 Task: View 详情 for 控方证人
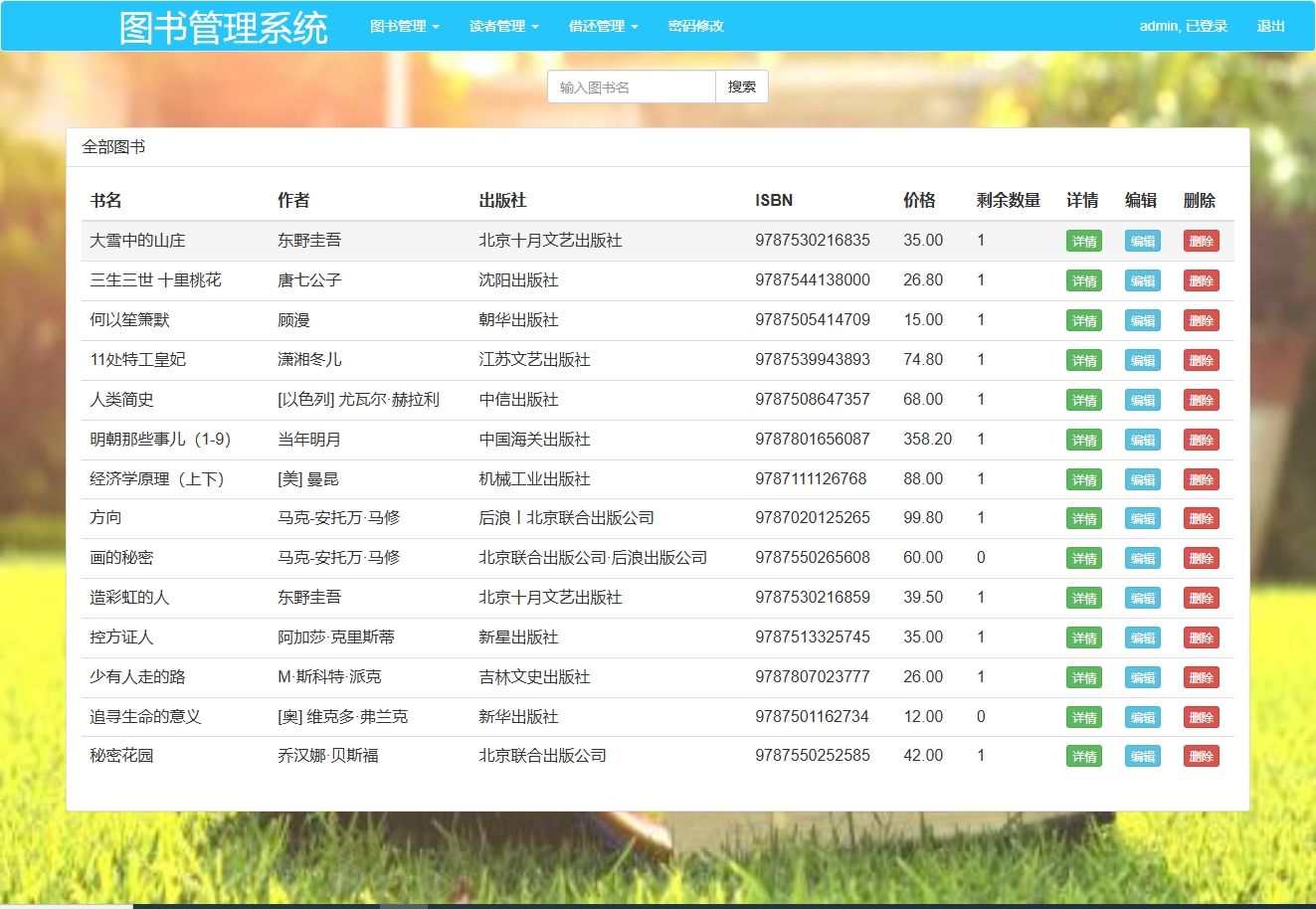(x=1083, y=637)
